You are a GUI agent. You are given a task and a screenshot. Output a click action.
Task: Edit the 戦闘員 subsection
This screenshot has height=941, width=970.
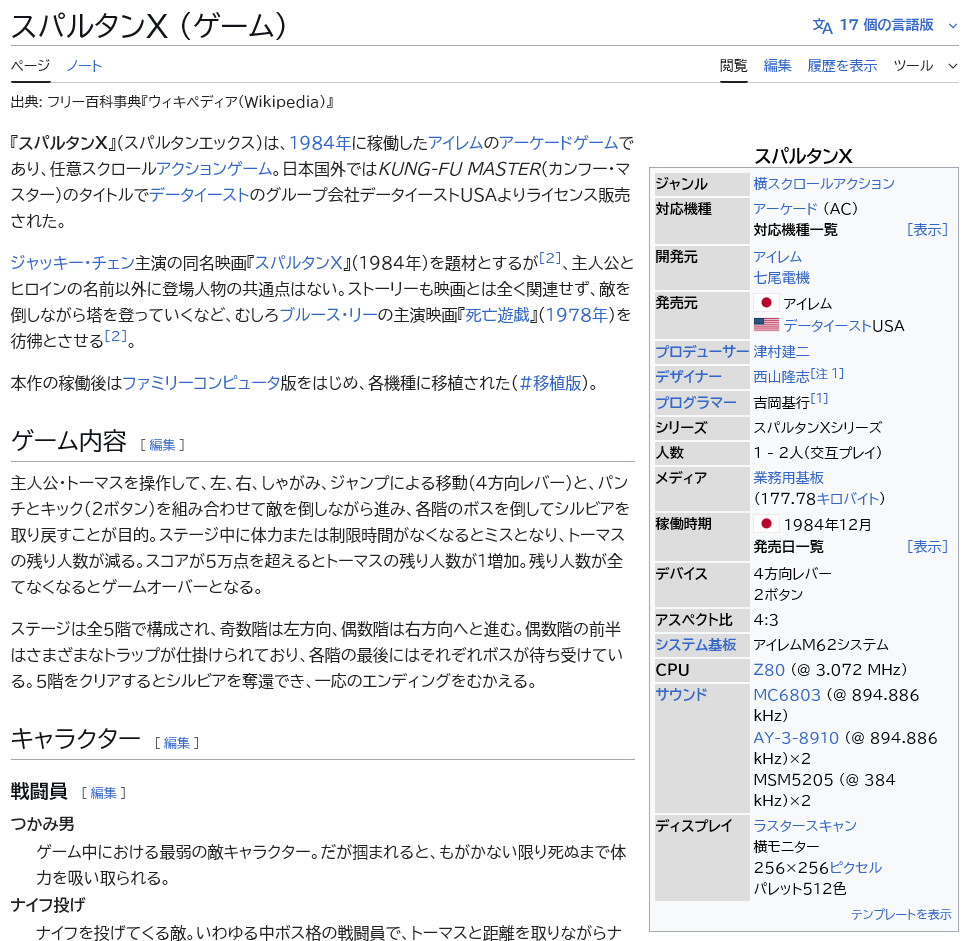(x=103, y=793)
